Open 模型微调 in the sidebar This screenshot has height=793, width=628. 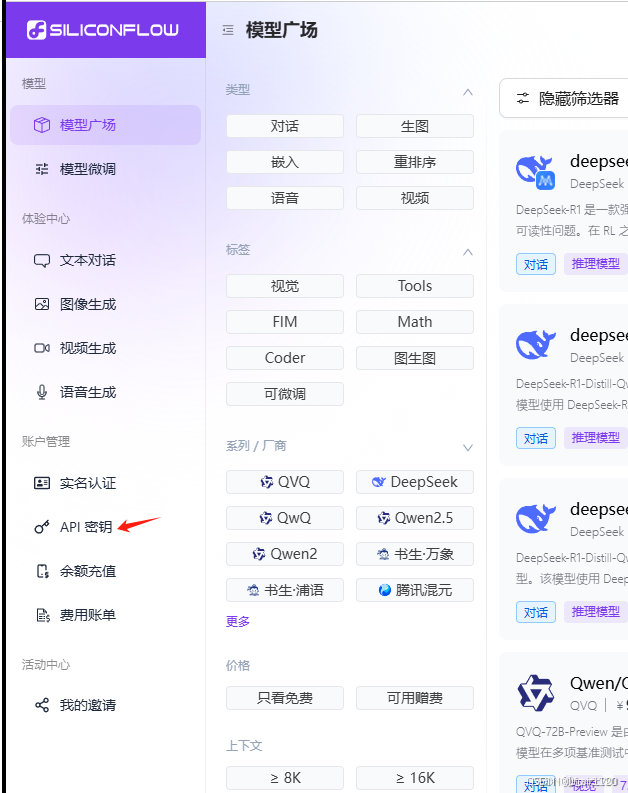point(105,169)
